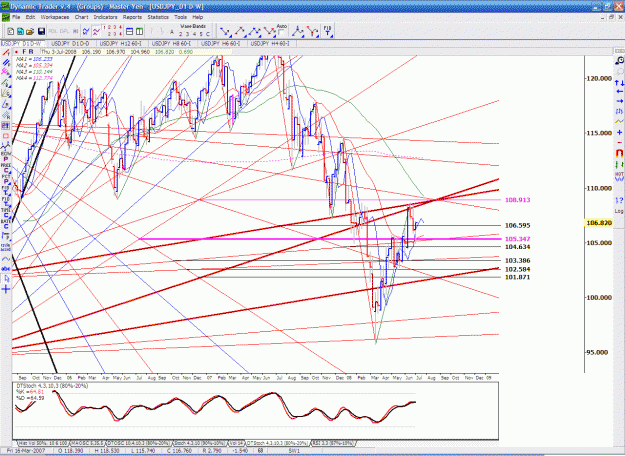Switch to USDJPY H8 60-I tab
Screen dimensions: 625x456
[x=173, y=43]
